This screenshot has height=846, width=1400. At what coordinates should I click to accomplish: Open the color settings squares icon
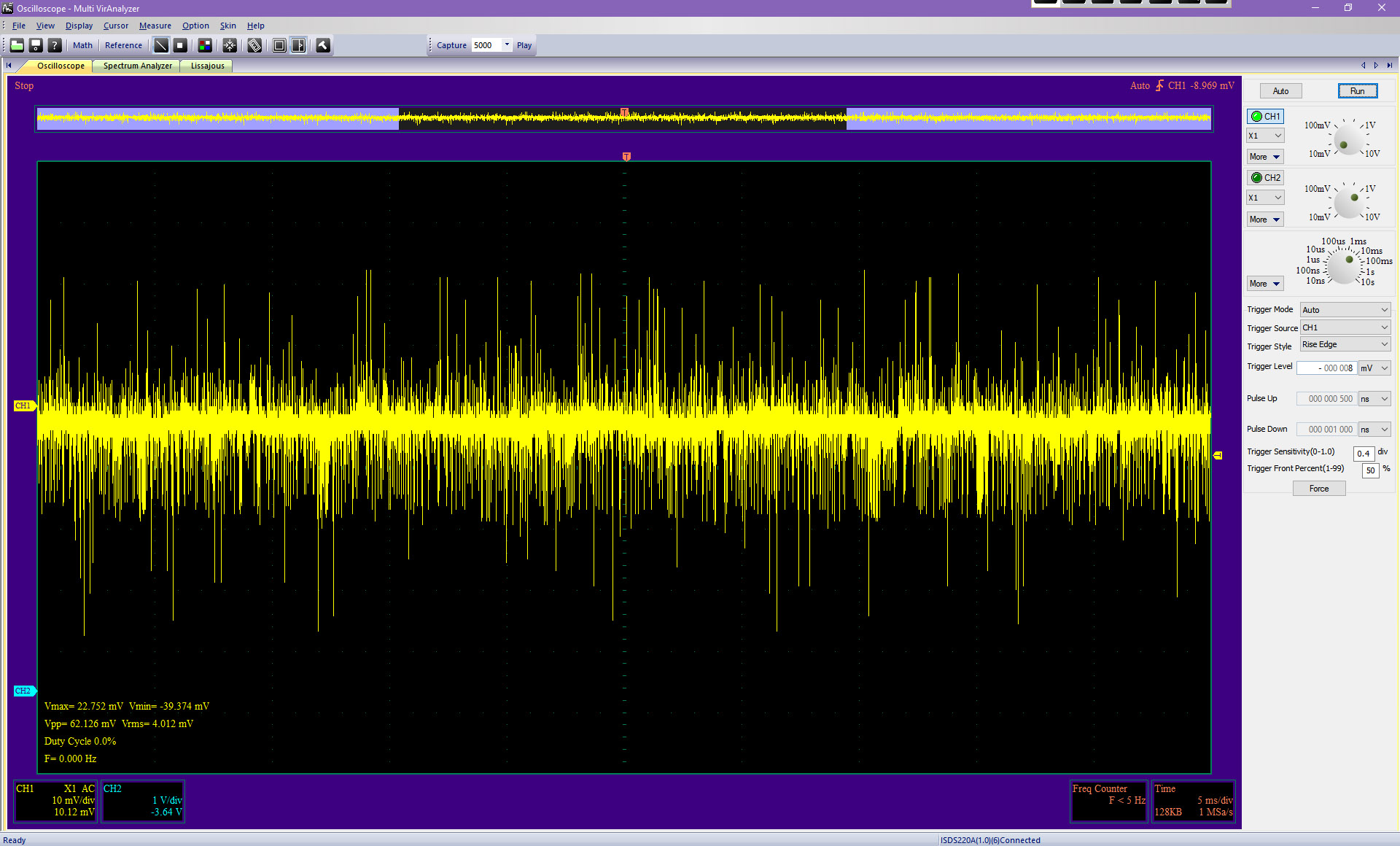(205, 45)
